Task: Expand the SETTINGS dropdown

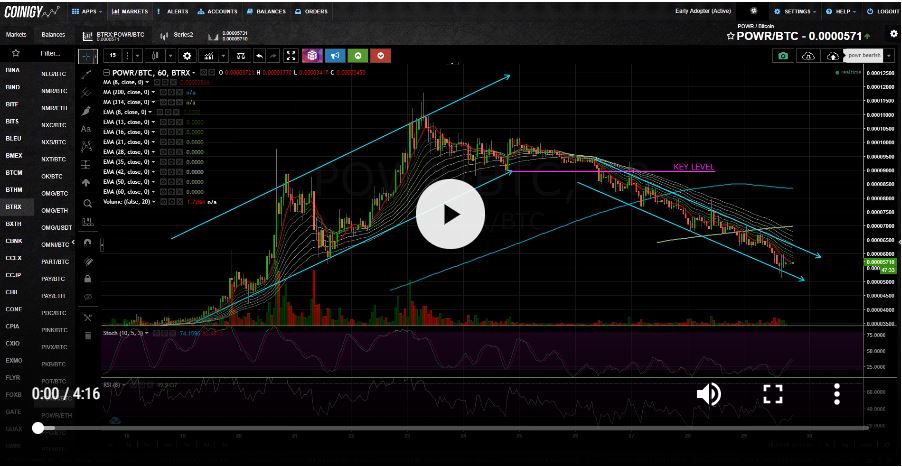Action: coord(796,11)
